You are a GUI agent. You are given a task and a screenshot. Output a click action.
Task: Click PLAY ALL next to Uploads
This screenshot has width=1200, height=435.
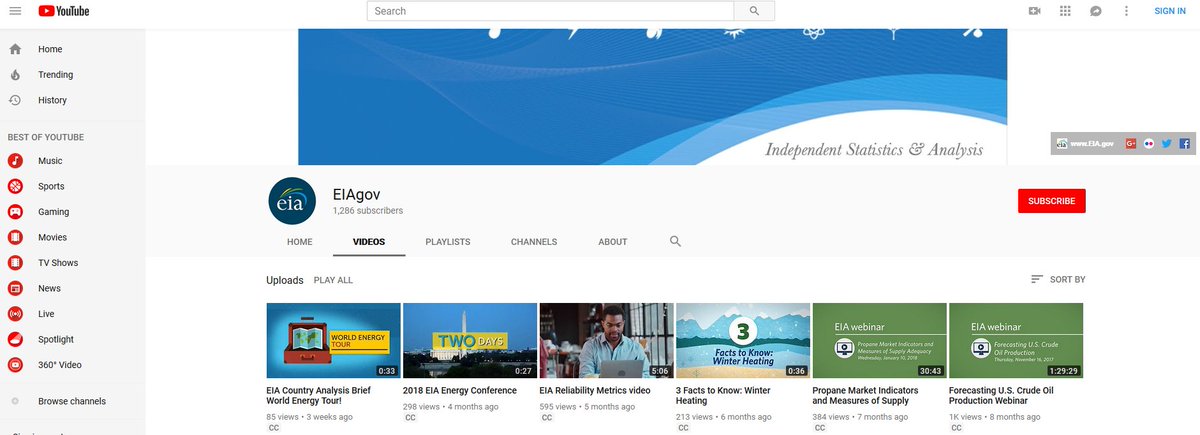[333, 280]
